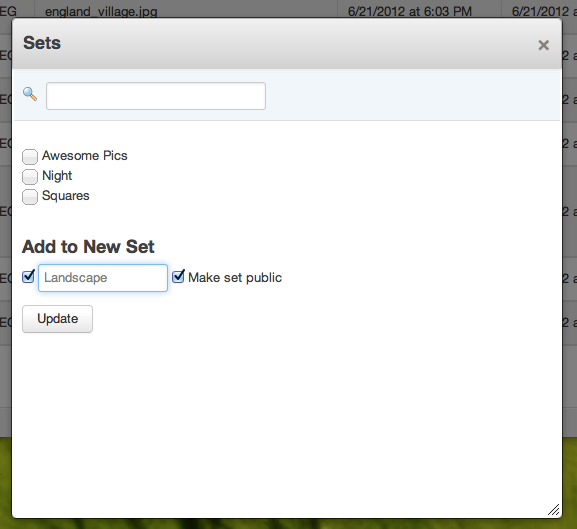Click the Sets dialog title bar
Screen dimensions: 577x529
[287, 43]
